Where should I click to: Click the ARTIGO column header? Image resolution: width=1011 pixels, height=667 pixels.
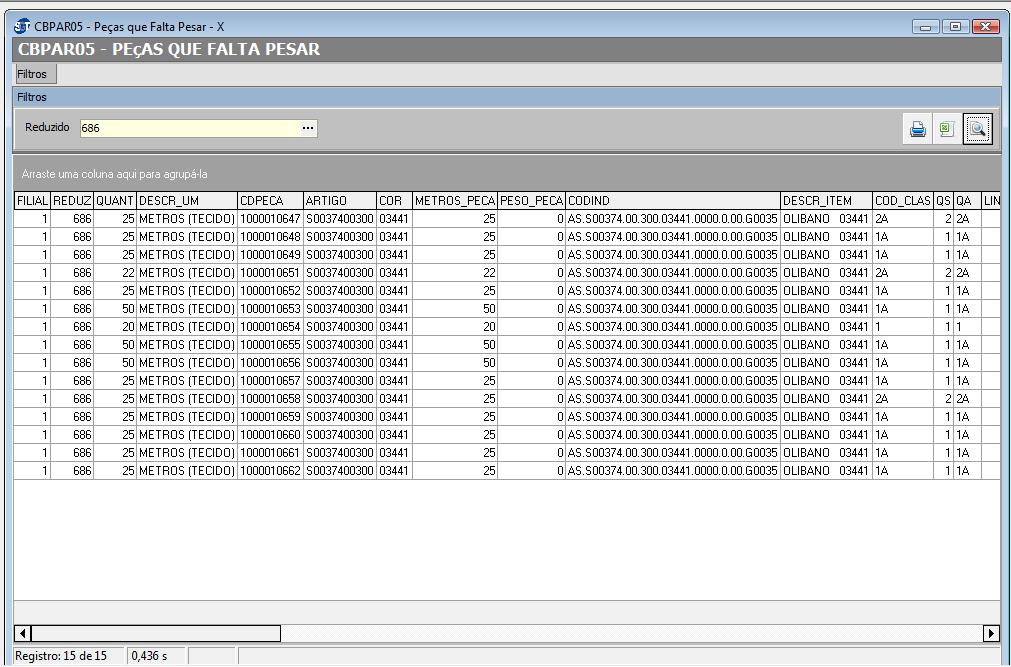click(x=339, y=201)
